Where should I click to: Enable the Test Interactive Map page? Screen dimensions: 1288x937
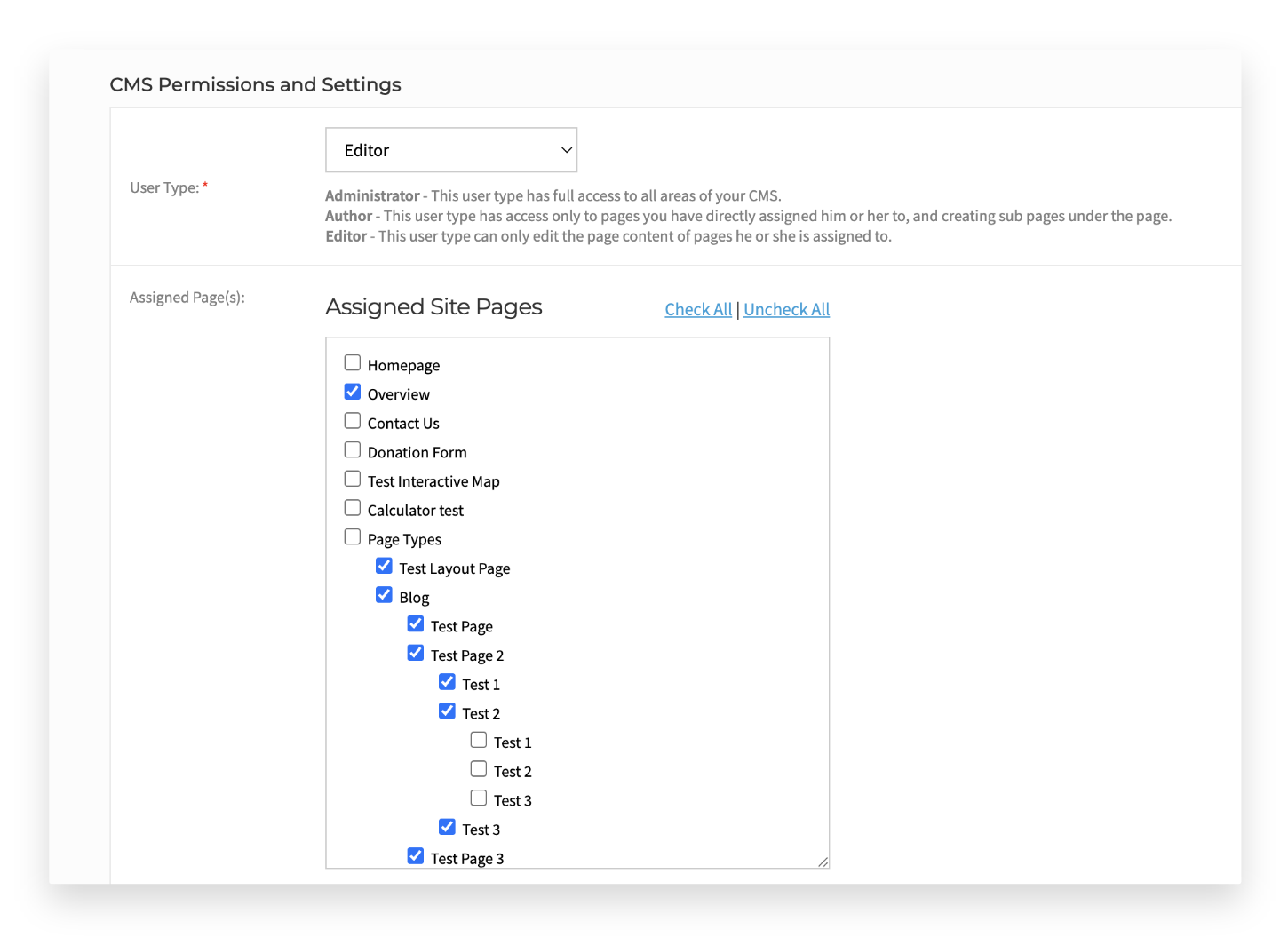click(353, 478)
